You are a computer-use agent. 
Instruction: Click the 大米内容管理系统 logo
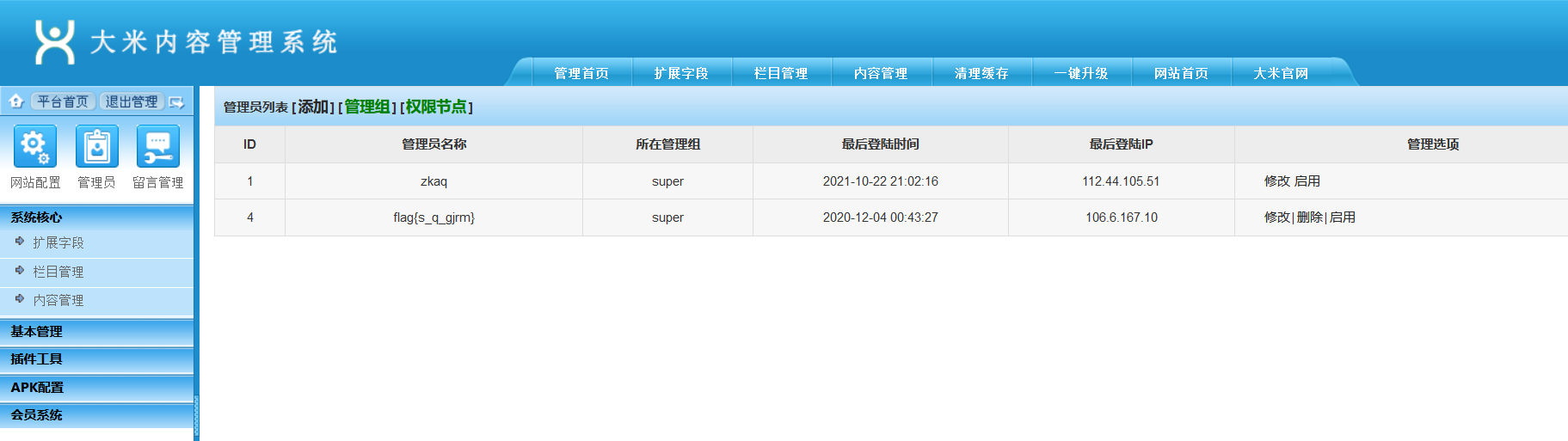(185, 42)
